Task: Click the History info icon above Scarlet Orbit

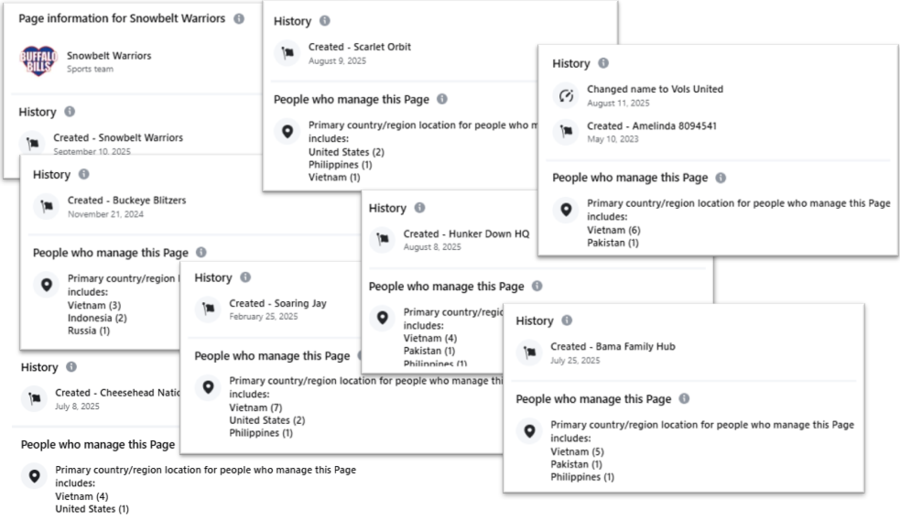Action: click(x=324, y=21)
